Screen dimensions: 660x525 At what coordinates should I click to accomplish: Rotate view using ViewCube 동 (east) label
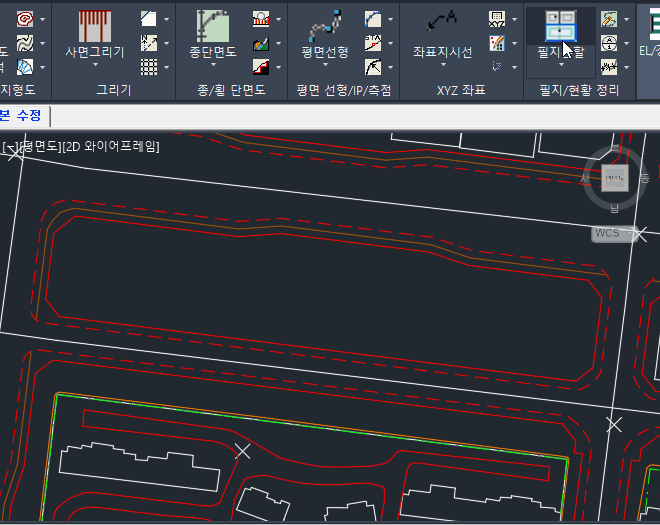pos(645,179)
